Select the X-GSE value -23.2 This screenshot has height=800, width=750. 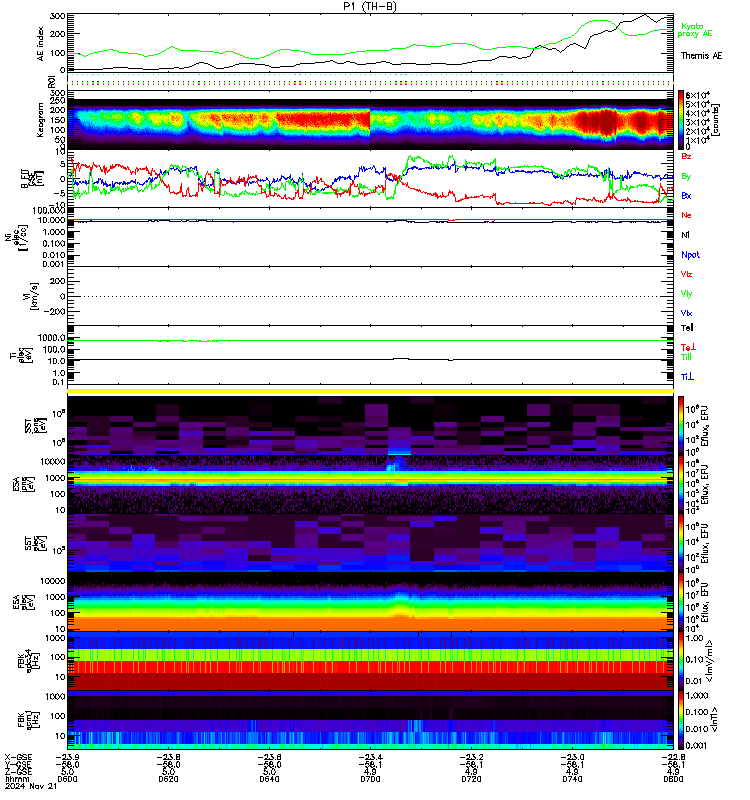click(x=471, y=758)
